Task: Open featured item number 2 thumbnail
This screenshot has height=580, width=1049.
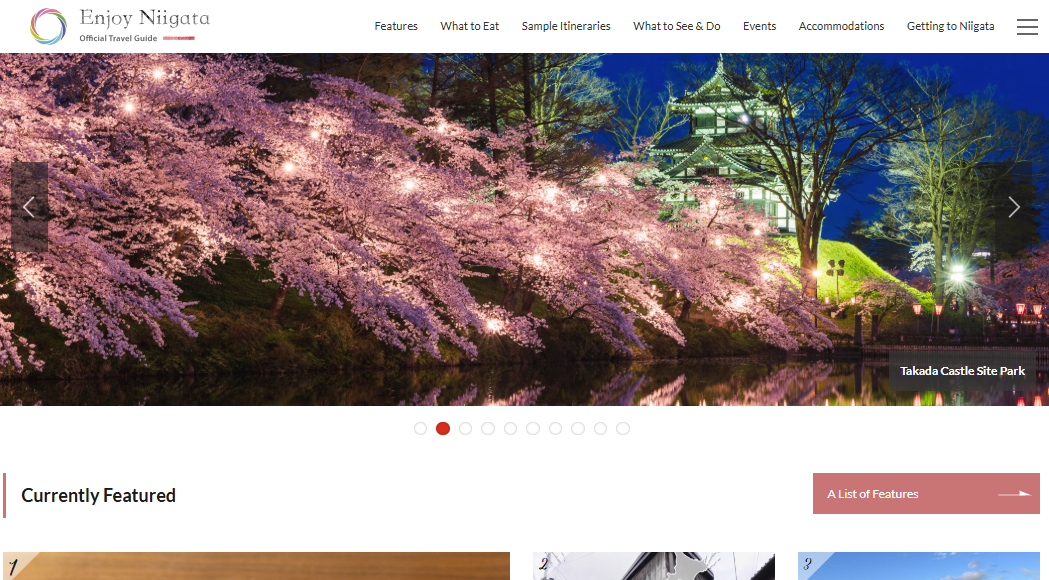Action: [x=653, y=566]
